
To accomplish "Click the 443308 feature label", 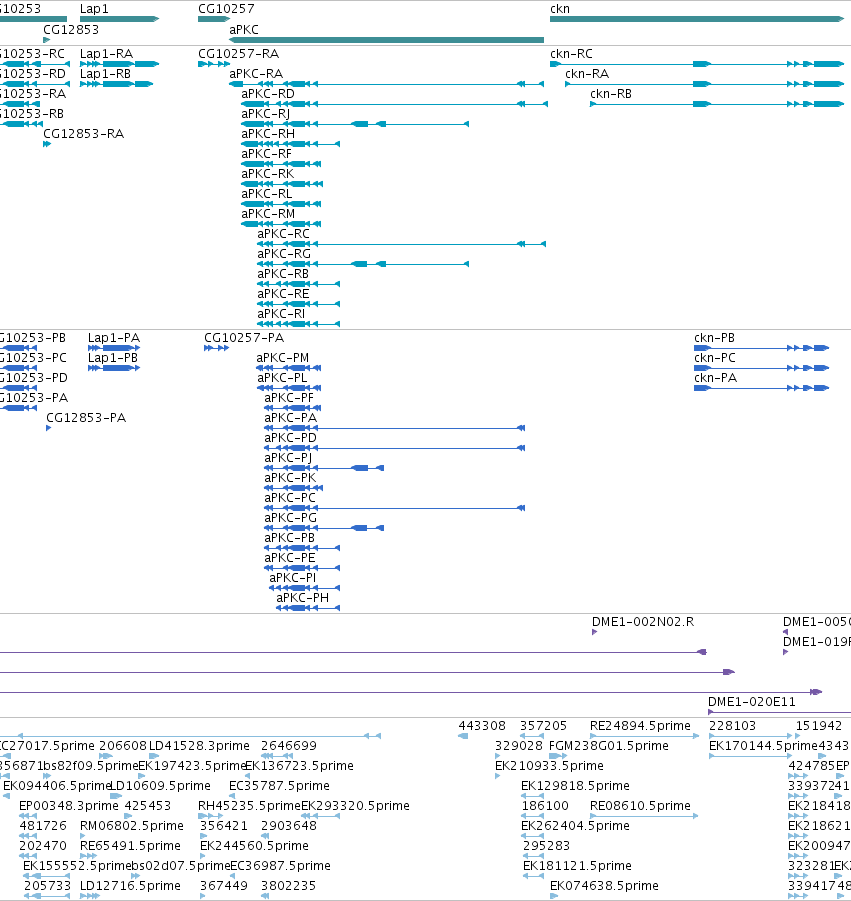I will (x=482, y=726).
